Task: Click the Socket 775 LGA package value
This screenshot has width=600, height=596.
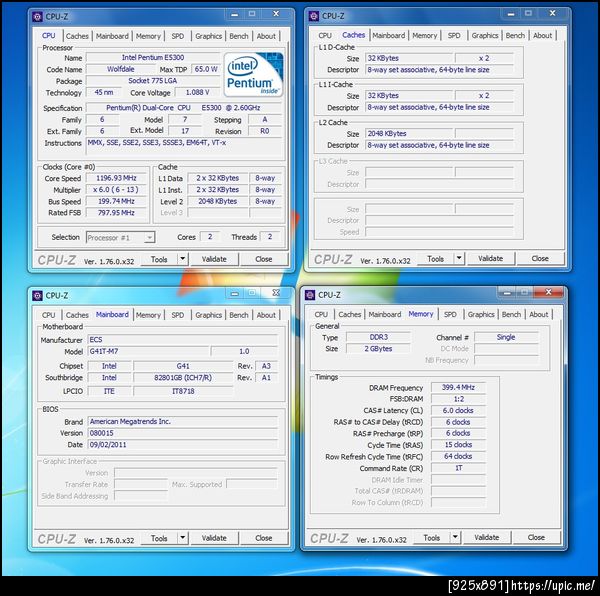Action: point(153,81)
